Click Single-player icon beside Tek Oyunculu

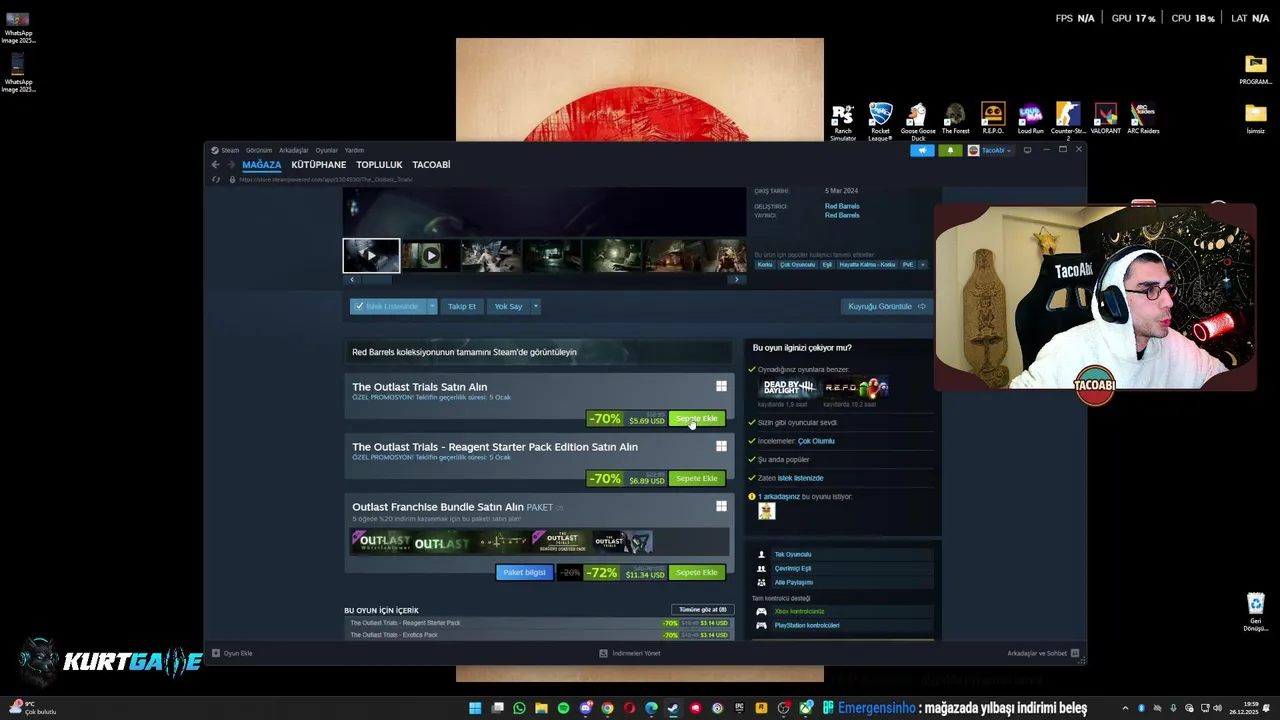point(761,554)
